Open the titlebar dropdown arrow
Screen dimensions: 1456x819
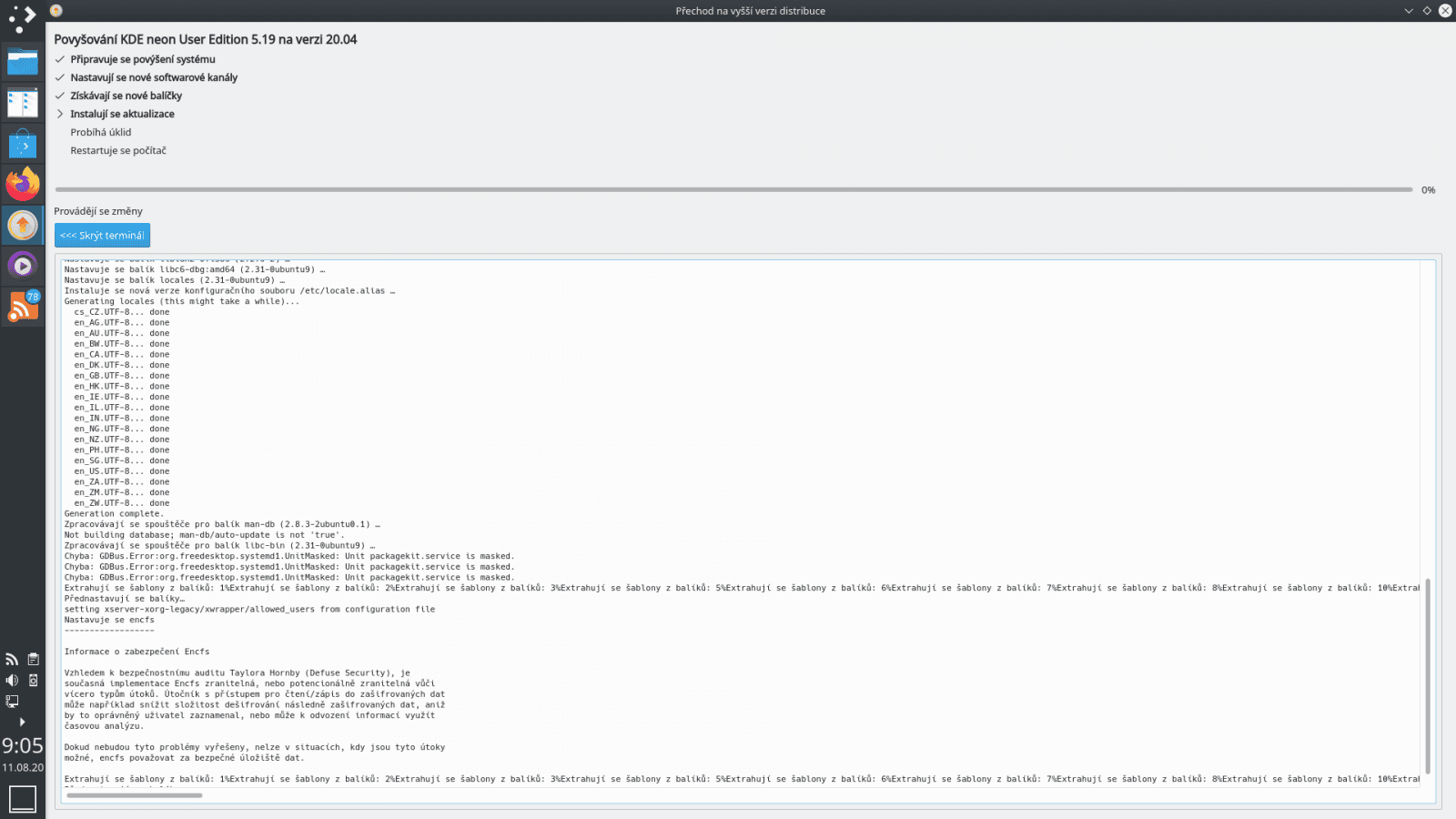[x=1408, y=10]
